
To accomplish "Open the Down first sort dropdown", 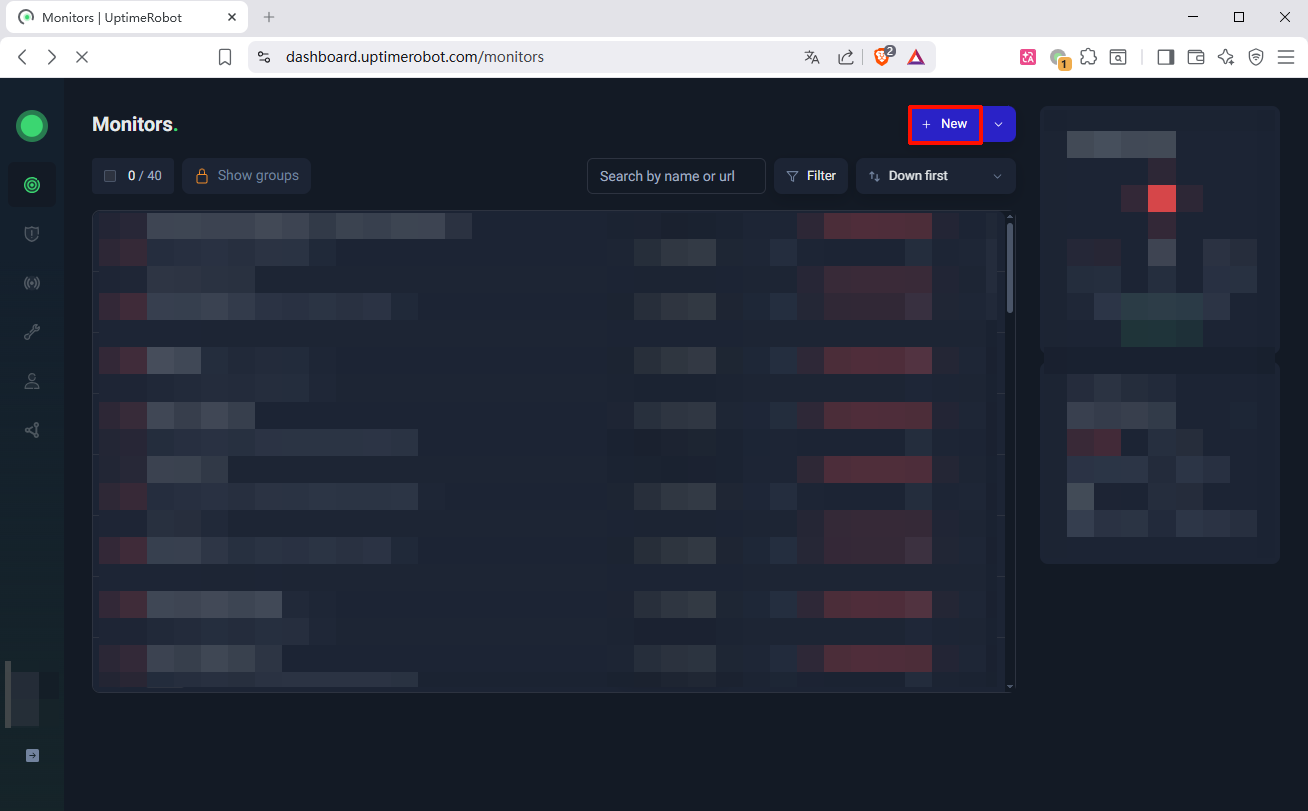I will point(935,176).
